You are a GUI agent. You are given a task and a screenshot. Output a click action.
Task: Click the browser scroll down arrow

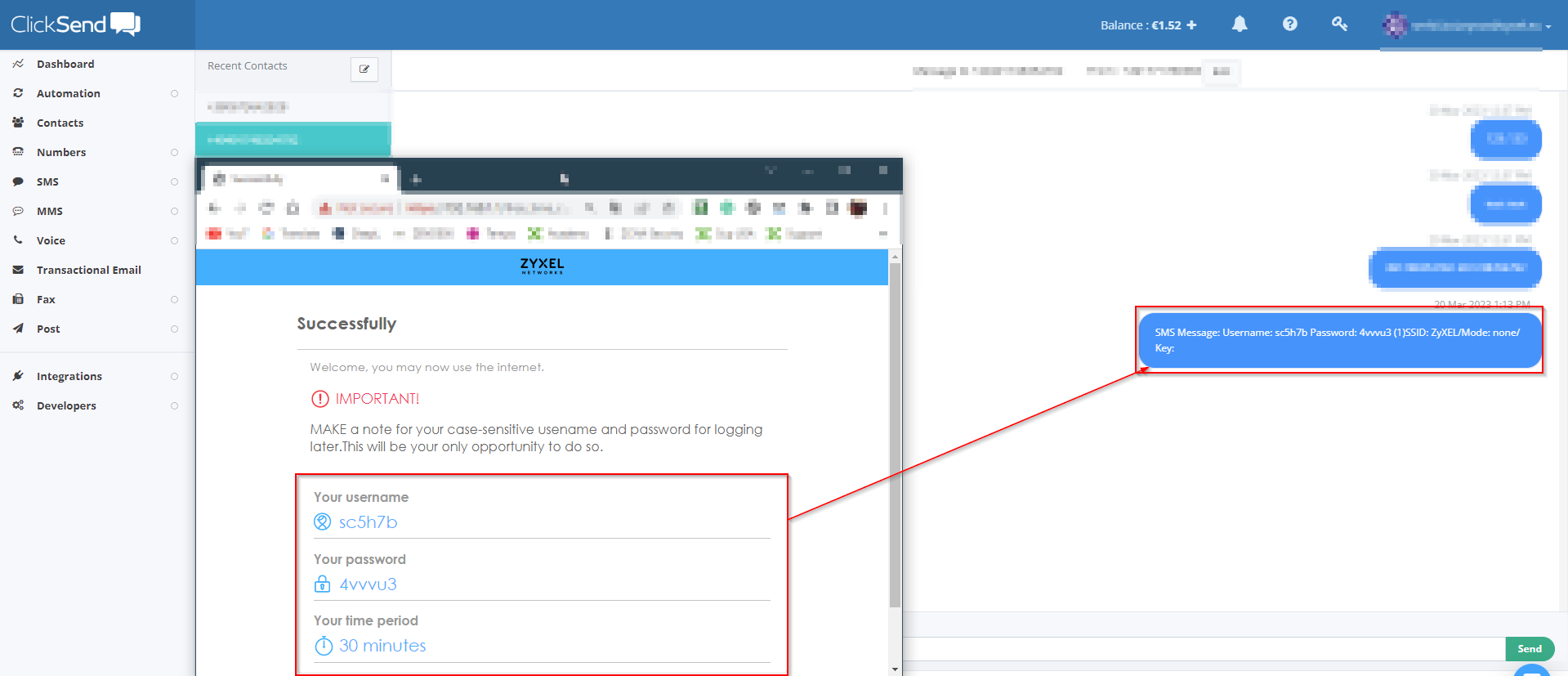[x=896, y=669]
